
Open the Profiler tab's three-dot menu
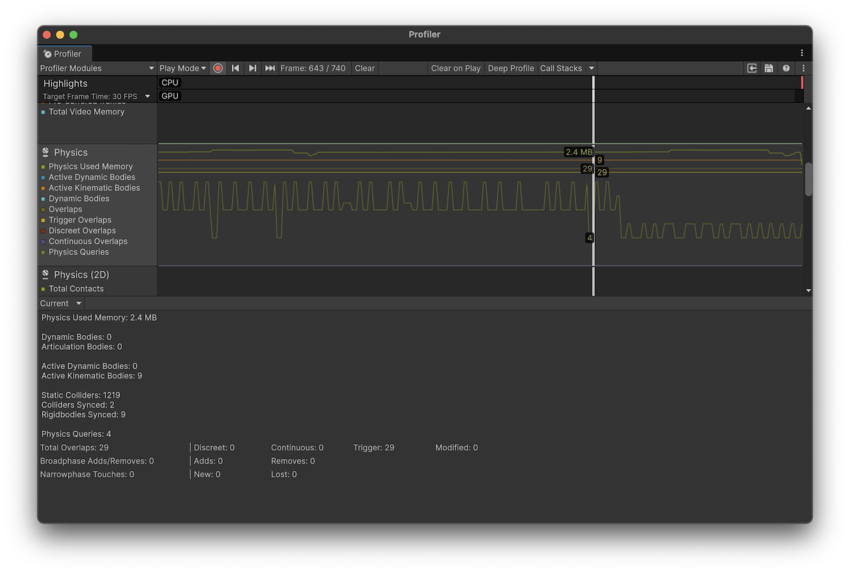(x=801, y=53)
